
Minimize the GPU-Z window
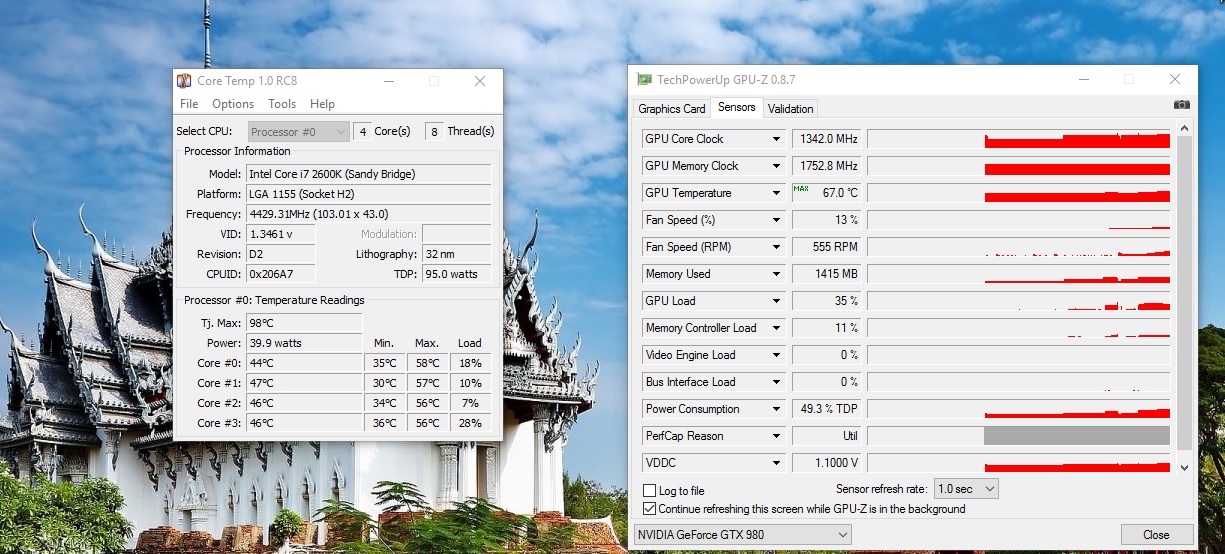tap(1082, 79)
